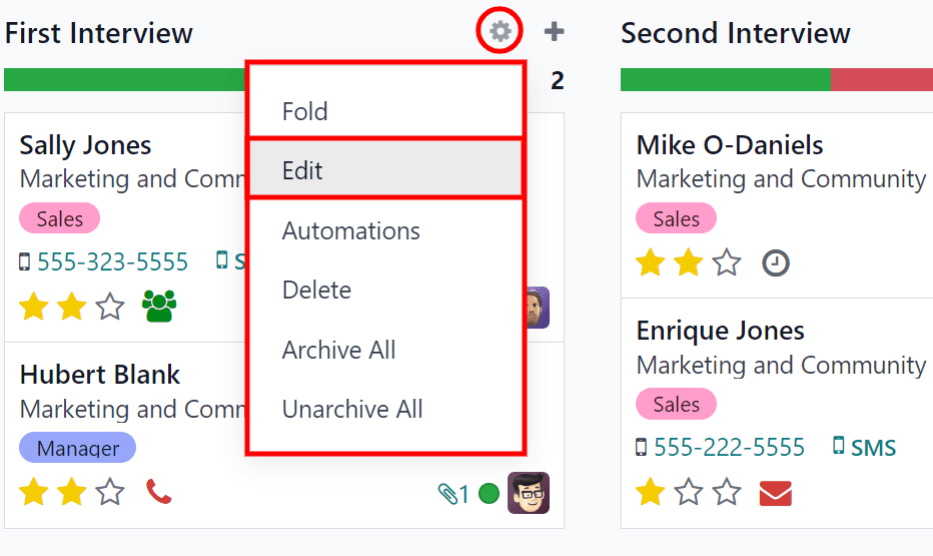This screenshot has width=933, height=556.
Task: Click the red phone icon on Hubert Blank card
Action: click(159, 491)
